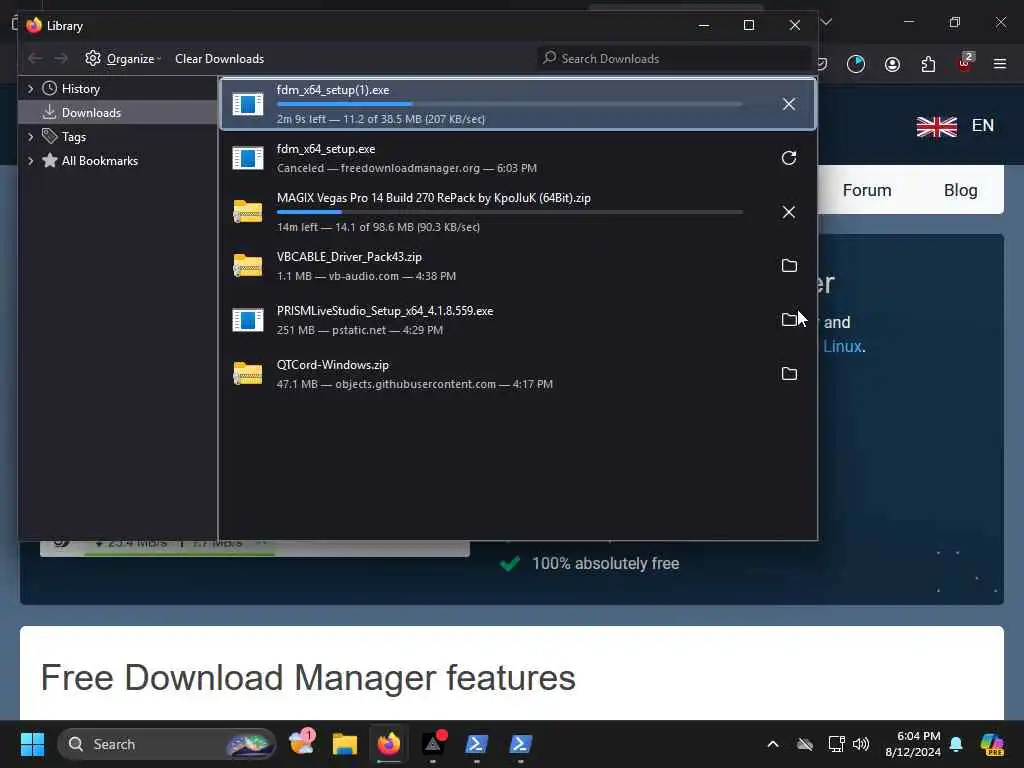
Task: Show PRISMLiveStudio setup in its folder
Action: click(x=789, y=319)
